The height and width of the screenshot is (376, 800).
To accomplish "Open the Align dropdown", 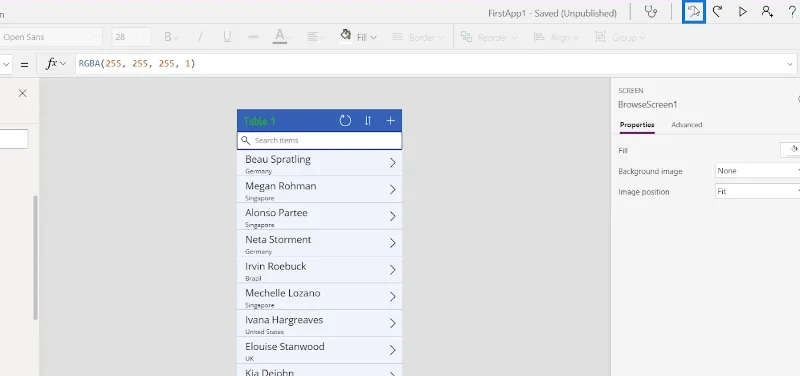I will pyautogui.click(x=556, y=37).
